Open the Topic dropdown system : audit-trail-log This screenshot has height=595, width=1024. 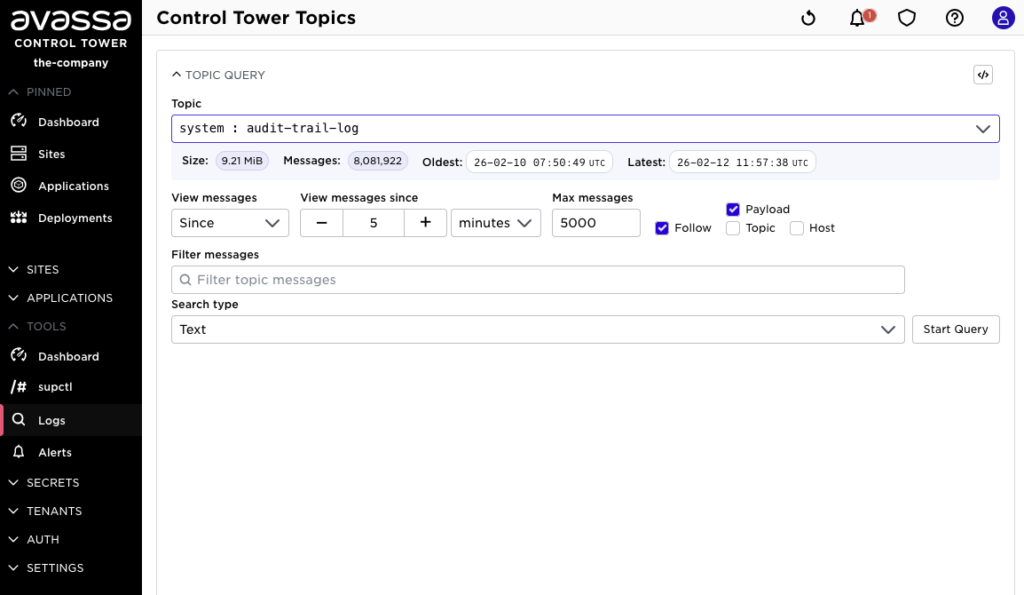coord(585,129)
